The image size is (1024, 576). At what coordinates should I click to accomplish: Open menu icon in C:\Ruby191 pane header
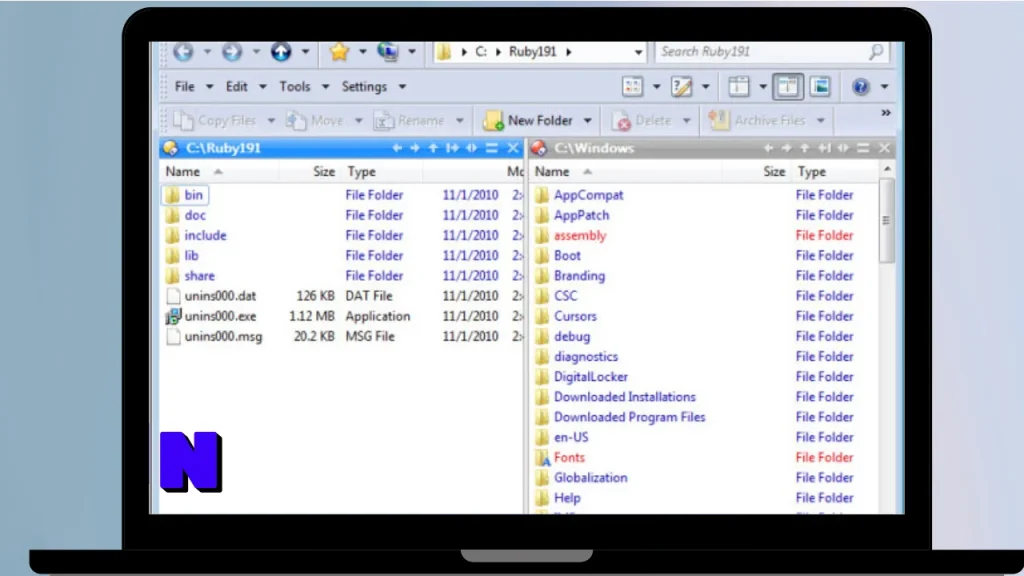[492, 148]
